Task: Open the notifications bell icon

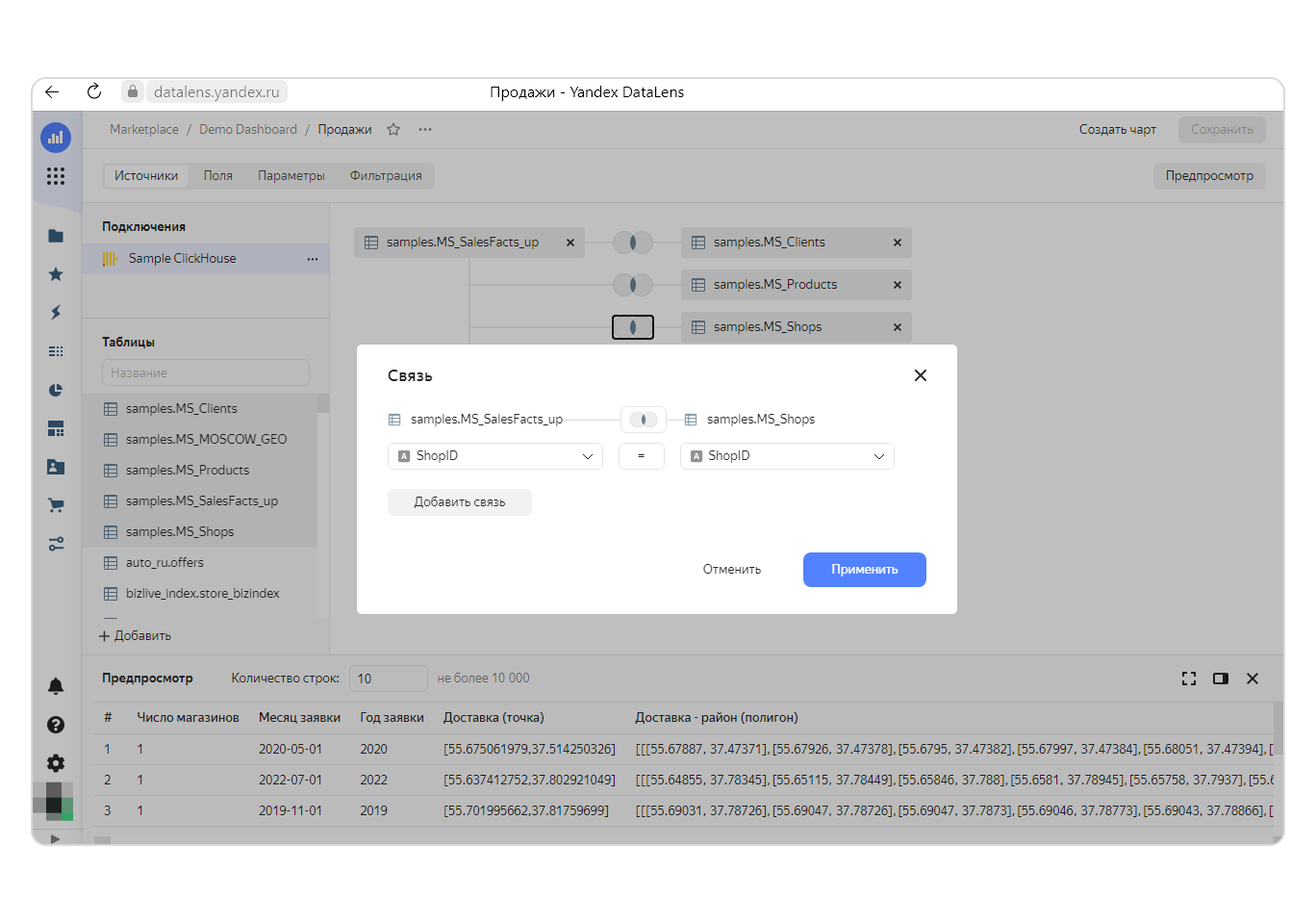Action: click(x=56, y=686)
